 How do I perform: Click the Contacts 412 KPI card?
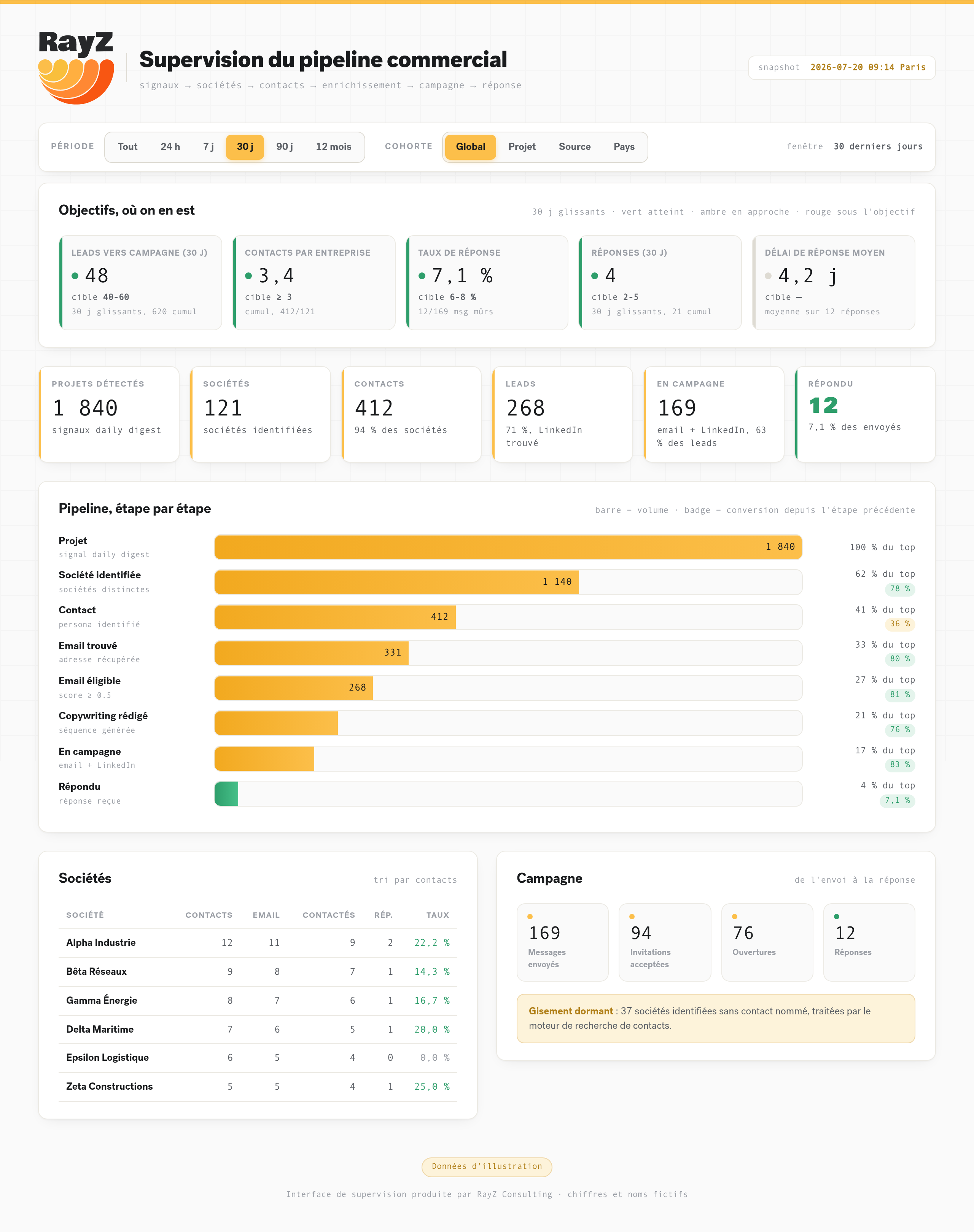[411, 414]
